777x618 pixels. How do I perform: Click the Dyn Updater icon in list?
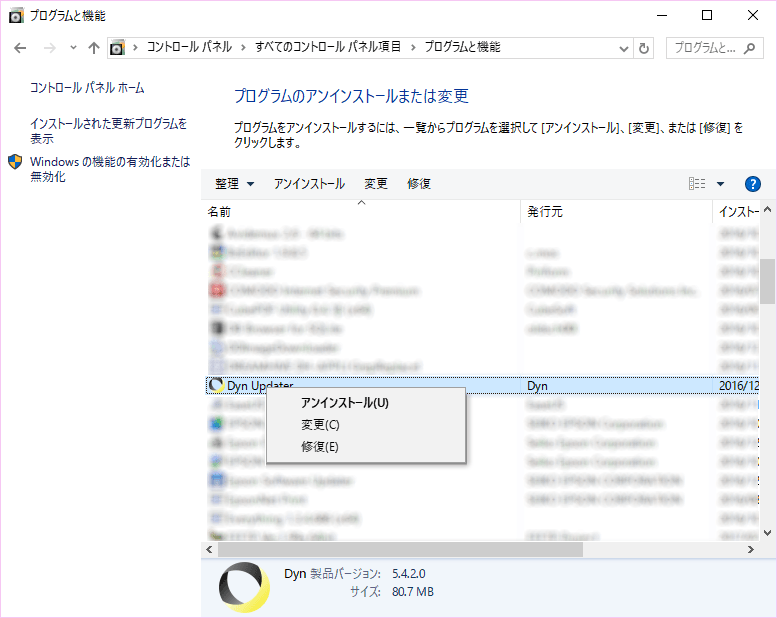(215, 386)
